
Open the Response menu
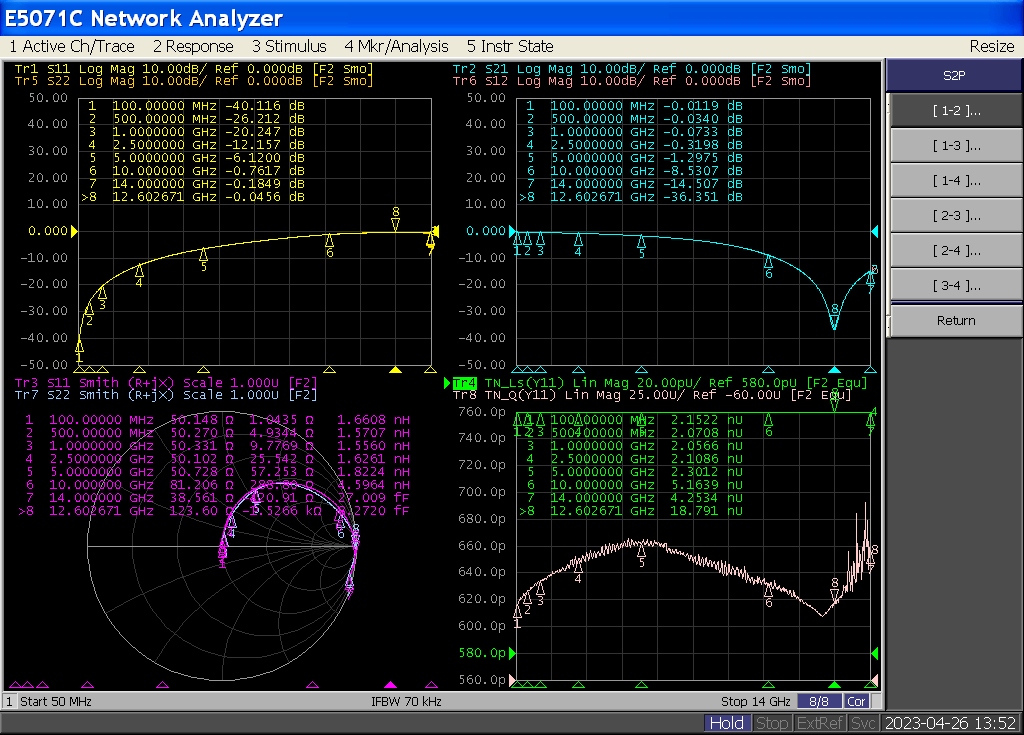193,46
